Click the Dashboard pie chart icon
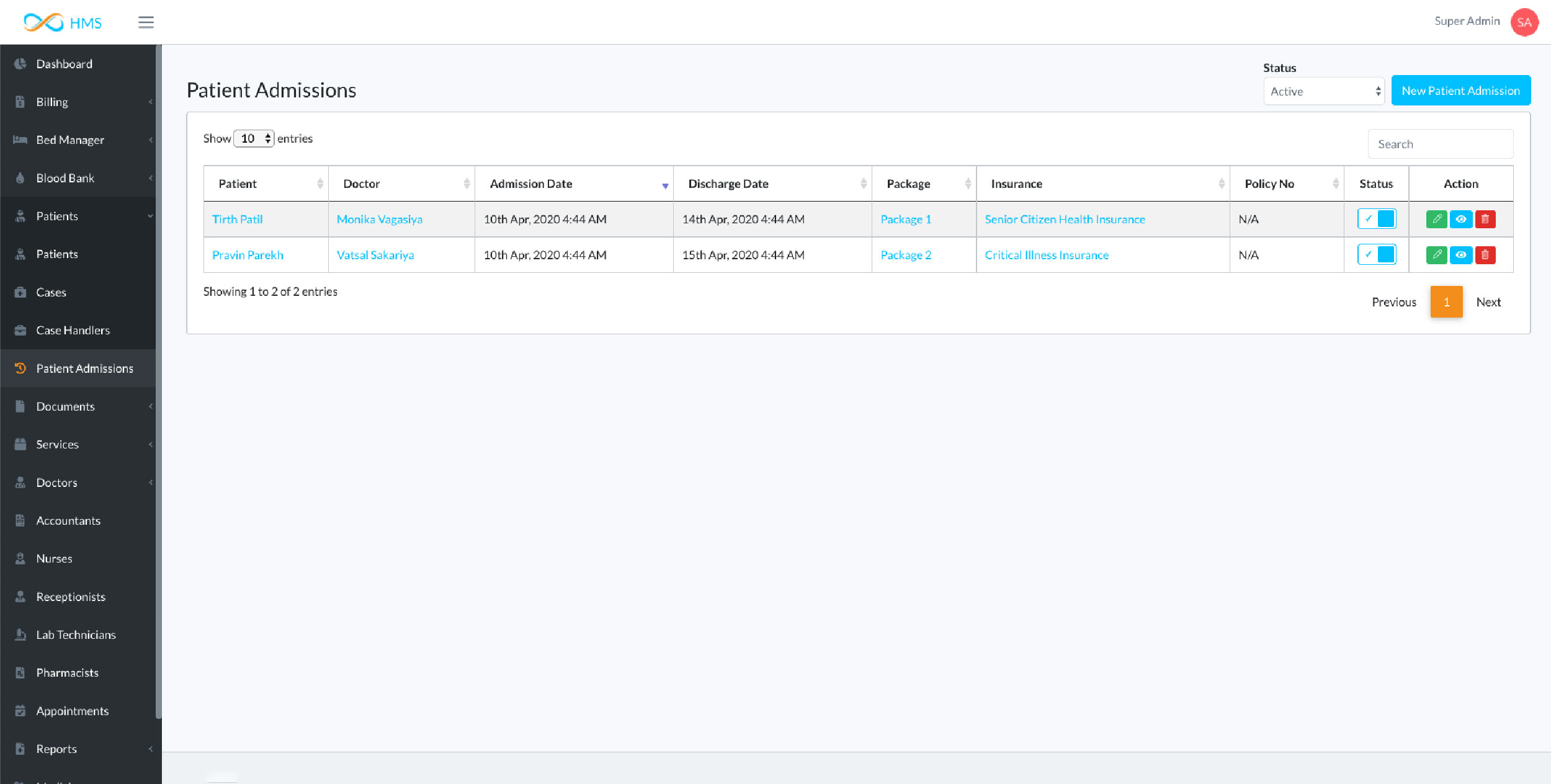Viewport: 1551px width, 784px height. click(x=20, y=64)
